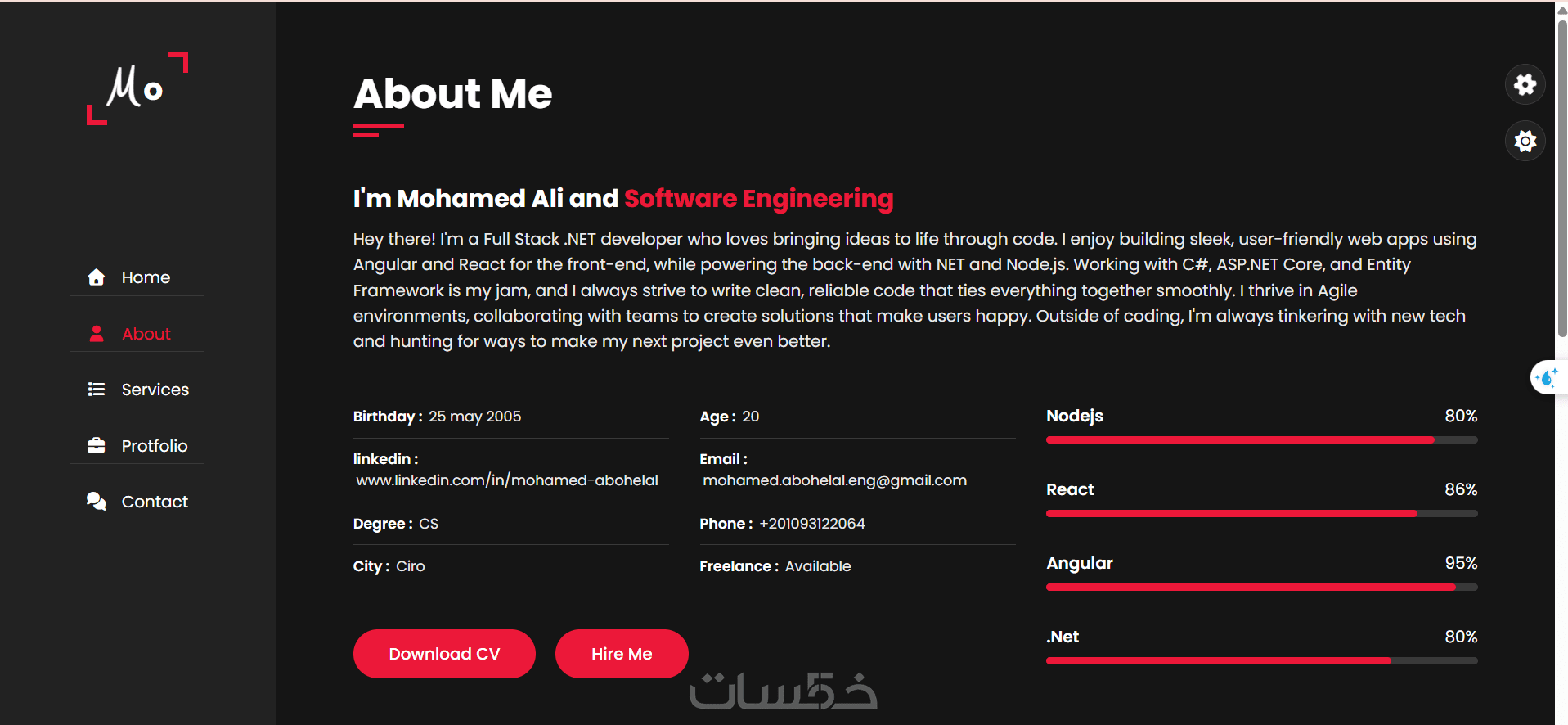
Task: Toggle light mode with sun icon
Action: coord(1525,141)
